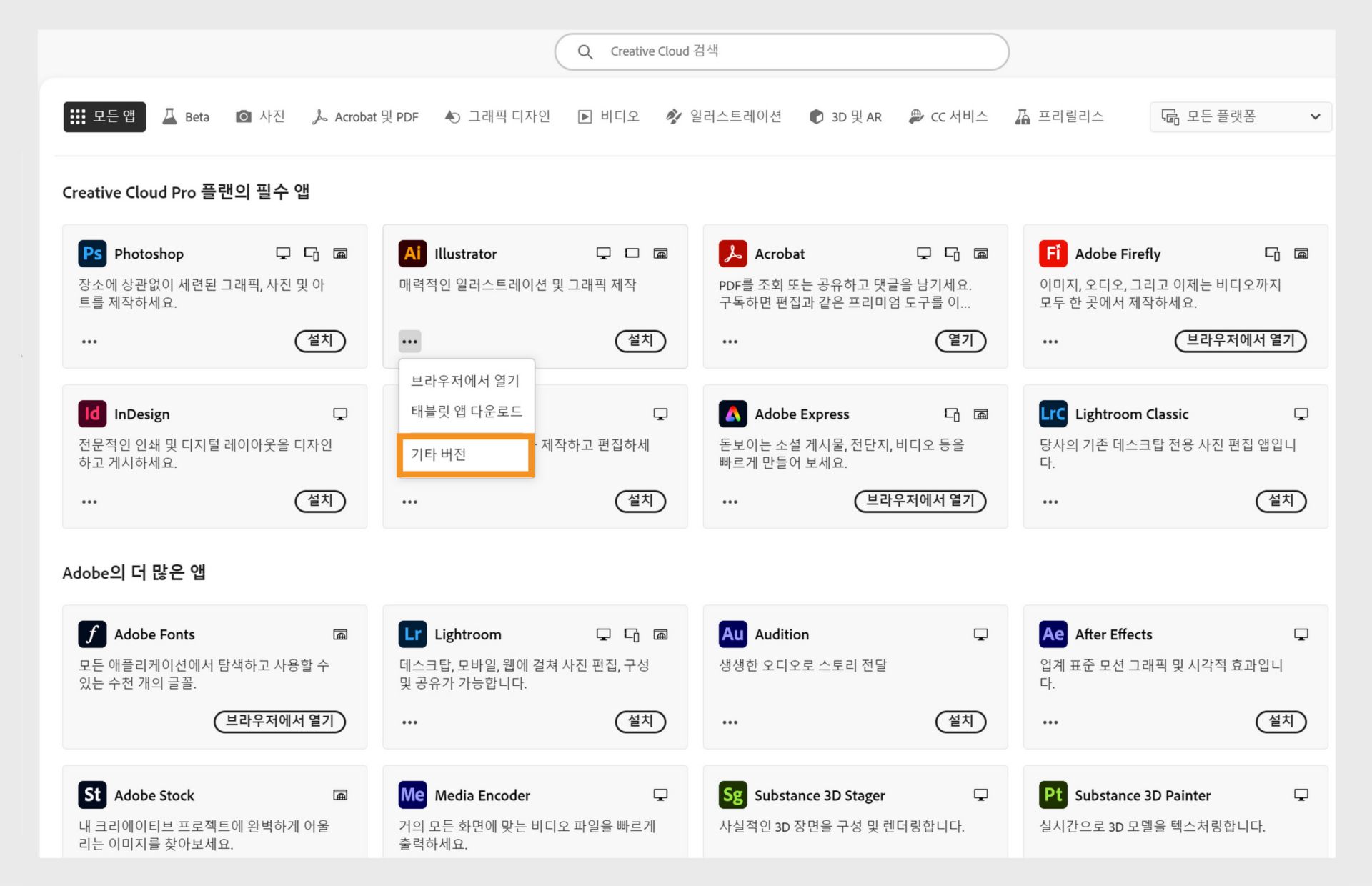Switch to the 3D 및 AR tab

click(845, 116)
